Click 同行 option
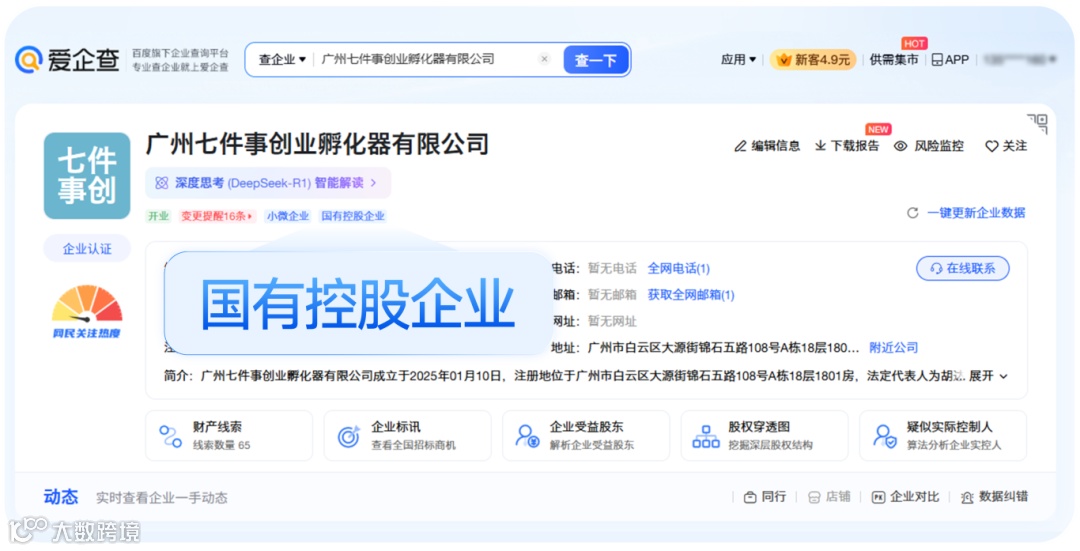The width and height of the screenshot is (1080, 551). (x=765, y=497)
